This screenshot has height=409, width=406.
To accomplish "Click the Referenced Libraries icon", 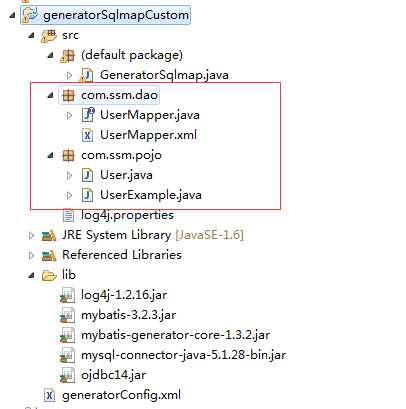I will click(49, 256).
